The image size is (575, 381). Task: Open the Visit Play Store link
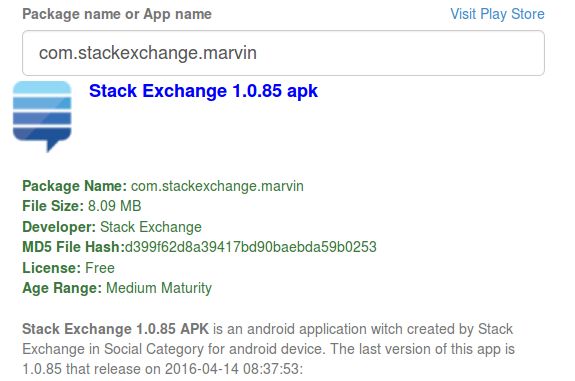click(x=497, y=14)
